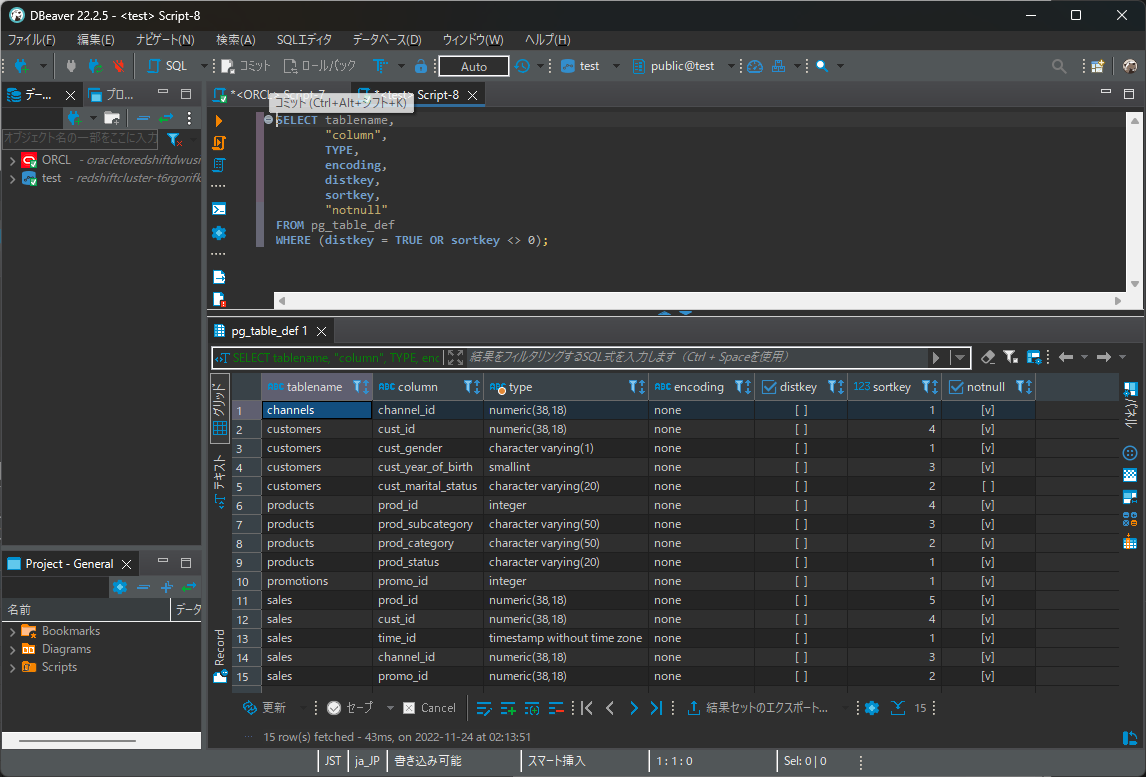Go to last row of results
The height and width of the screenshot is (777, 1146).
656,708
